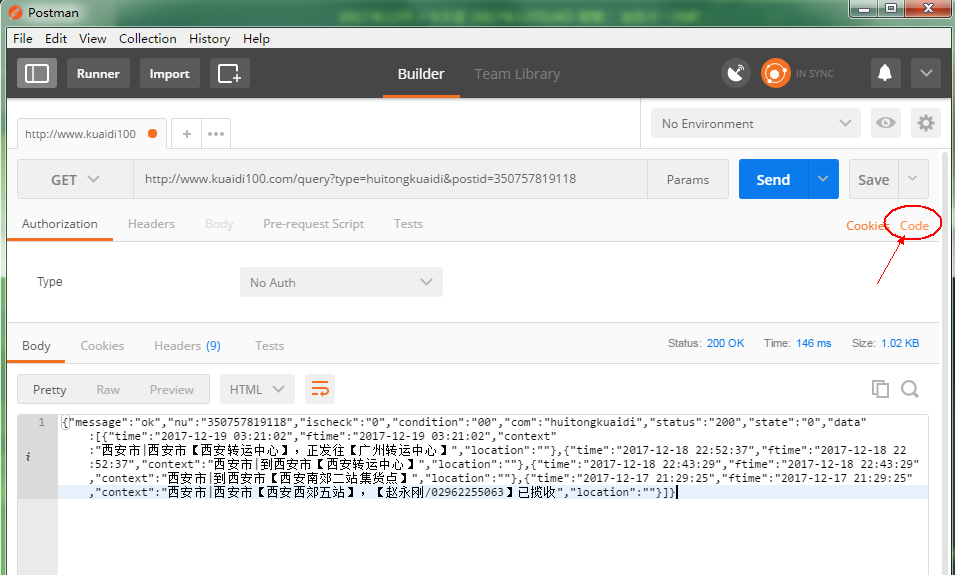The image size is (955, 575).
Task: Click the info icon in gutter
Action: pos(28,457)
